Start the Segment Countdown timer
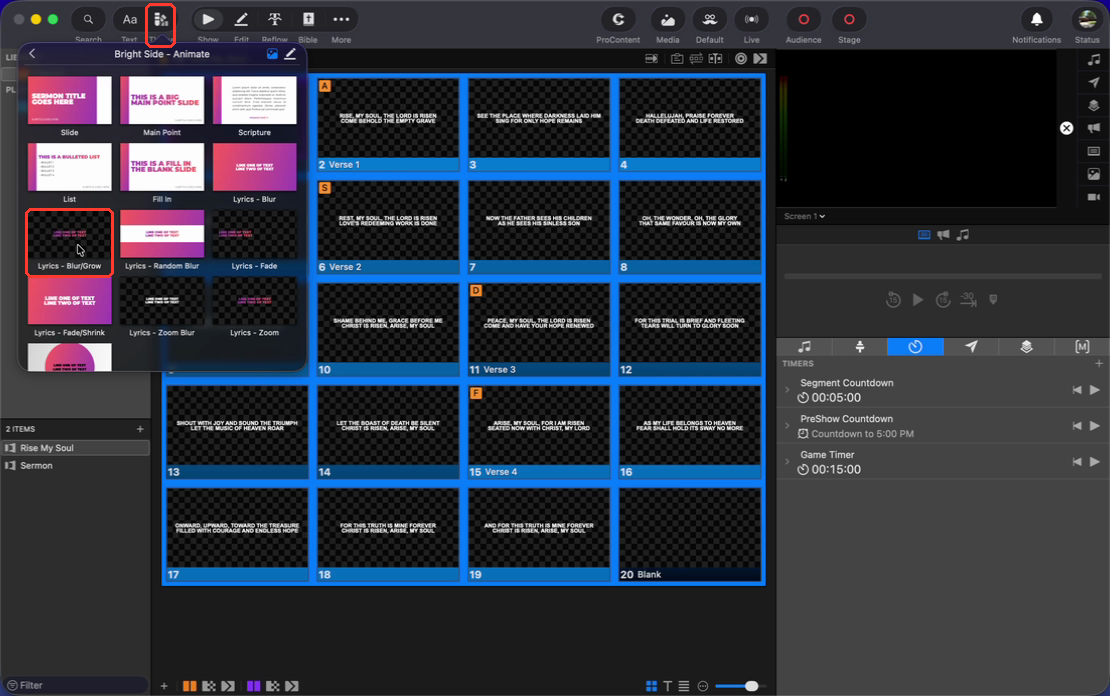 pyautogui.click(x=1095, y=390)
